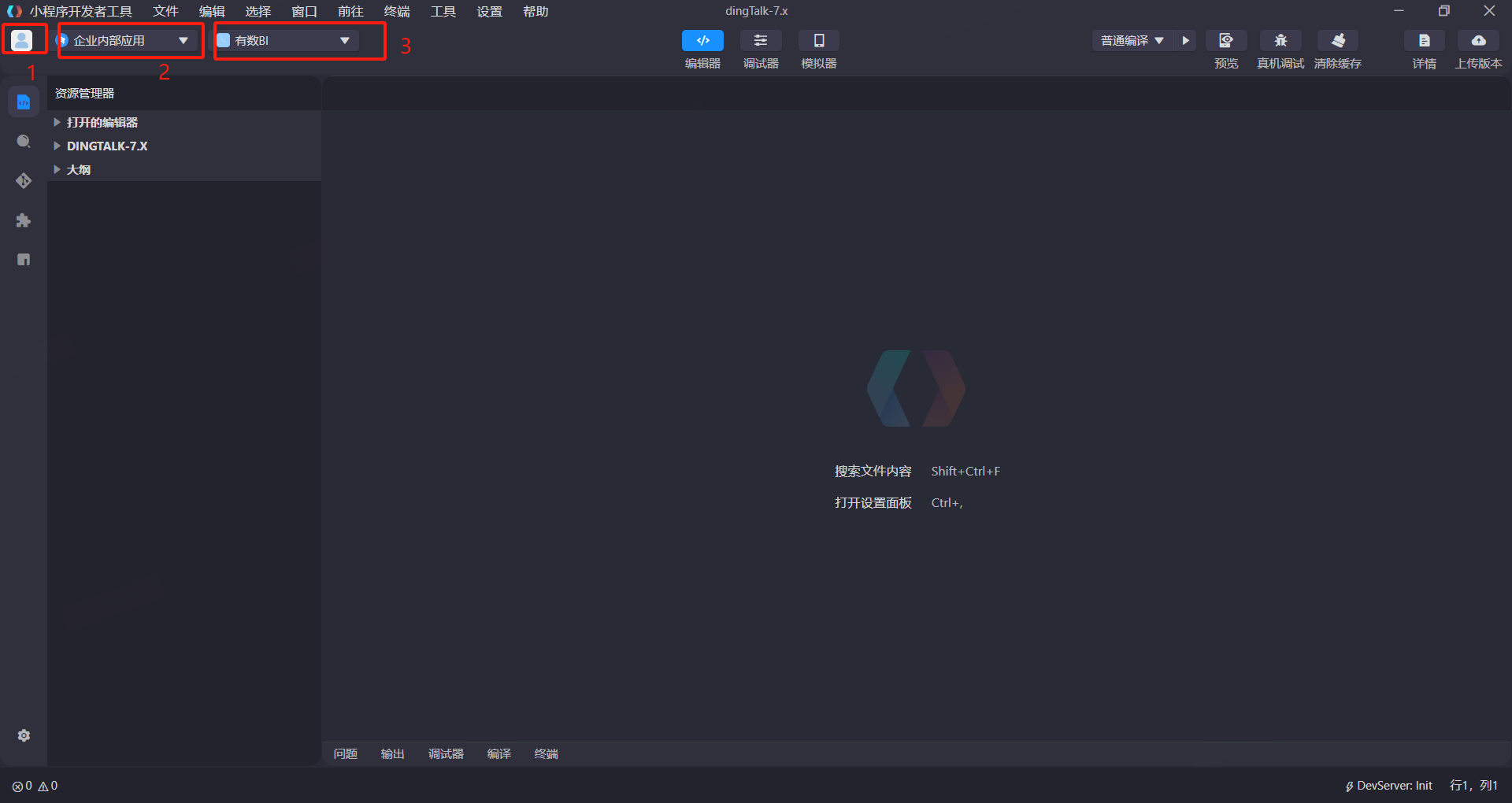Image resolution: width=1512 pixels, height=803 pixels.
Task: Open the source control git icon
Action: [24, 181]
